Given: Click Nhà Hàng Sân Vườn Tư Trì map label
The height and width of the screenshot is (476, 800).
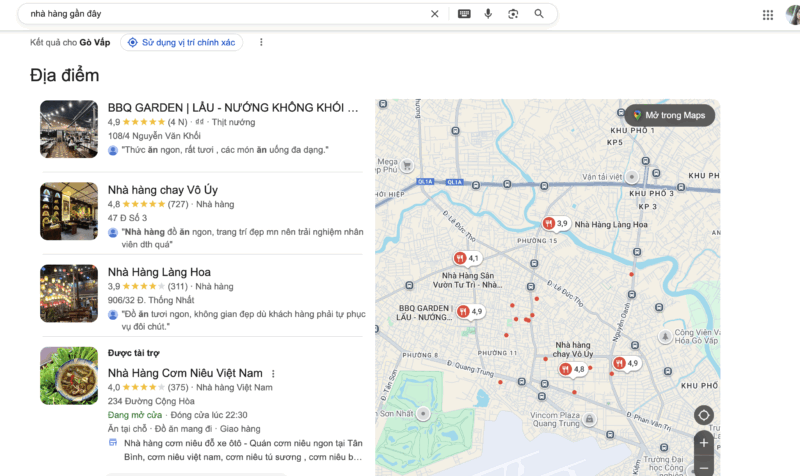Looking at the screenshot, I should pyautogui.click(x=467, y=280).
